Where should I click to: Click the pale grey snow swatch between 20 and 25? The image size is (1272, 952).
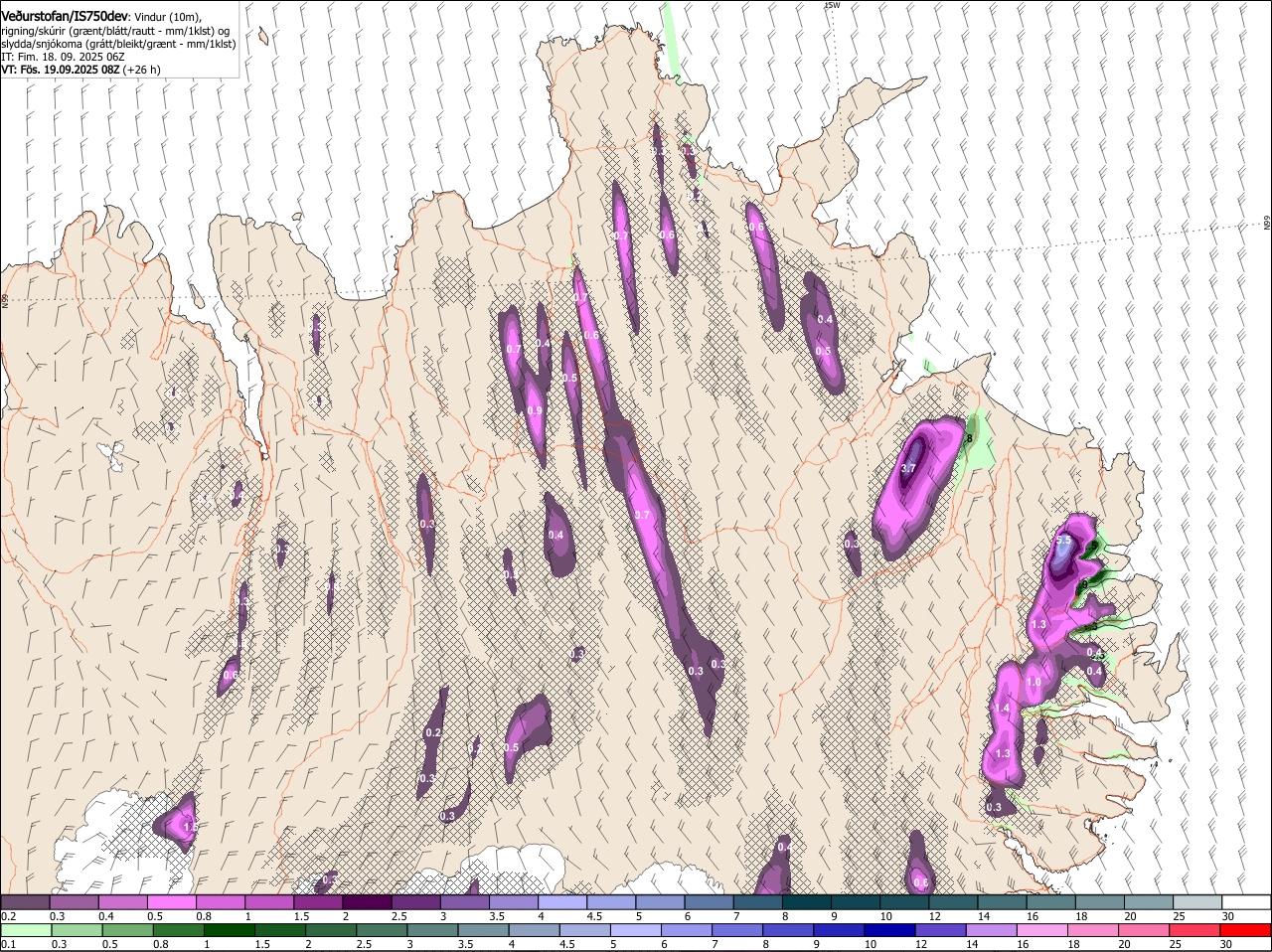click(x=1149, y=901)
